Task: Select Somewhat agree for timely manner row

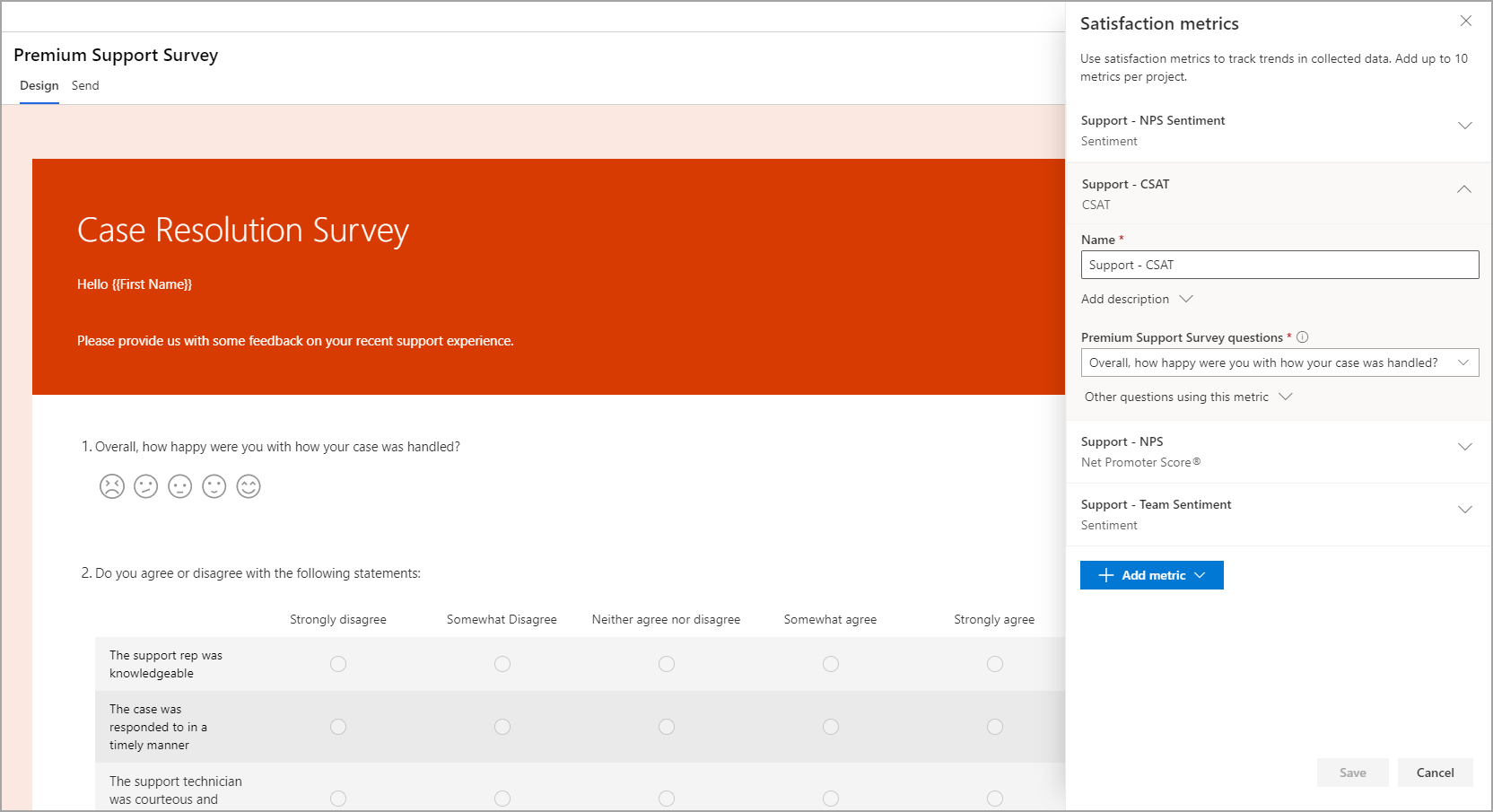Action: tap(831, 727)
